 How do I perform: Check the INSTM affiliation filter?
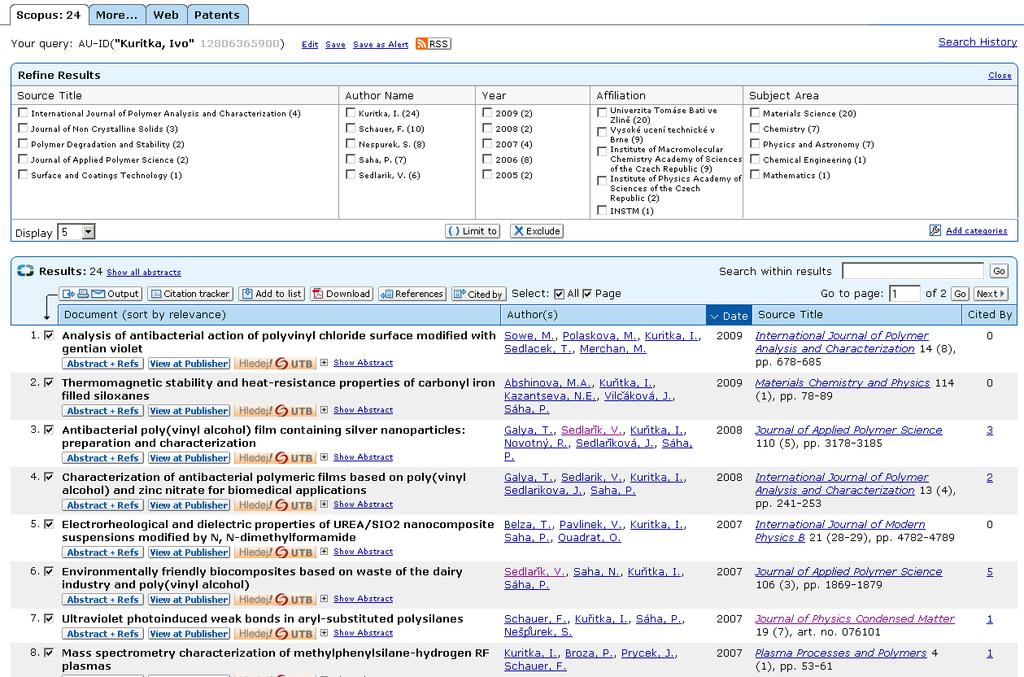[602, 210]
